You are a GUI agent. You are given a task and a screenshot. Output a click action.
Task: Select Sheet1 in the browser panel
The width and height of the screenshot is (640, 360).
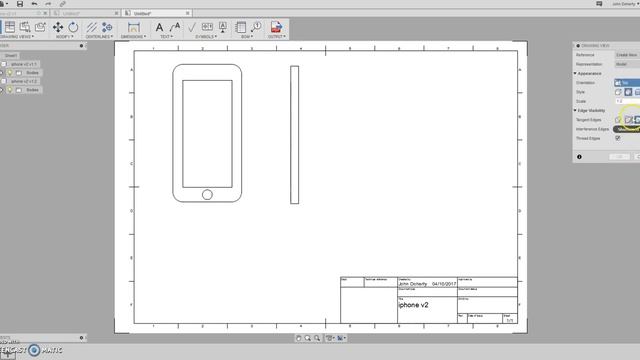[x=11, y=56]
